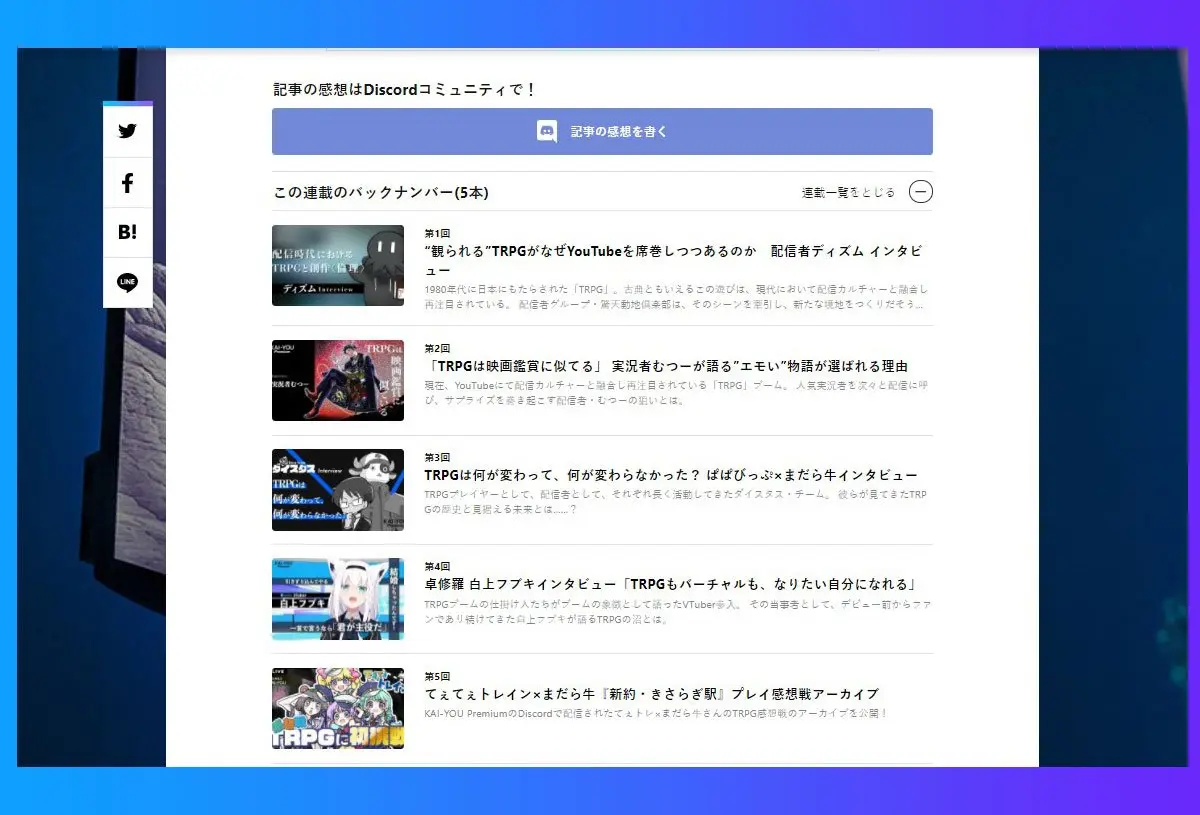The image size is (1200, 815).
Task: Open thumbnail of the ディズム interview article
Action: coord(338,265)
